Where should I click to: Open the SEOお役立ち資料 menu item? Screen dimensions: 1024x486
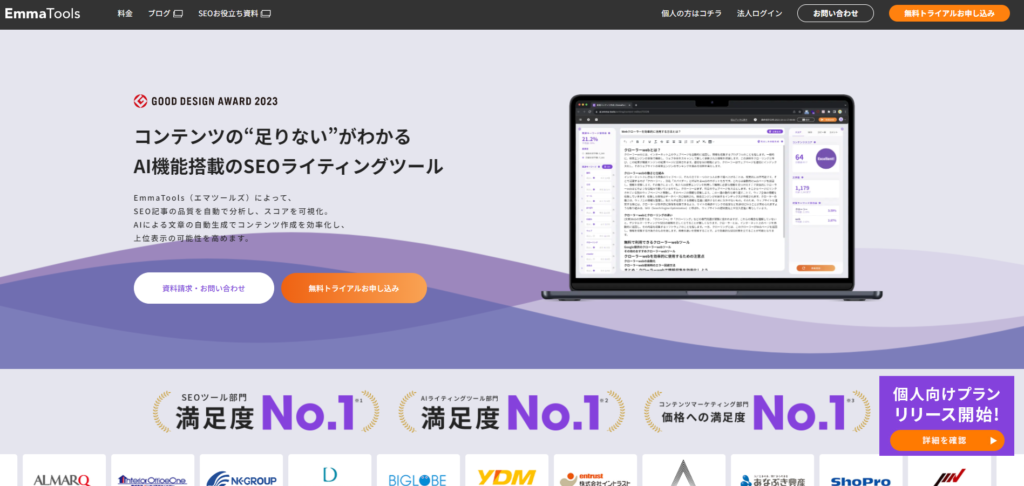[x=234, y=14]
